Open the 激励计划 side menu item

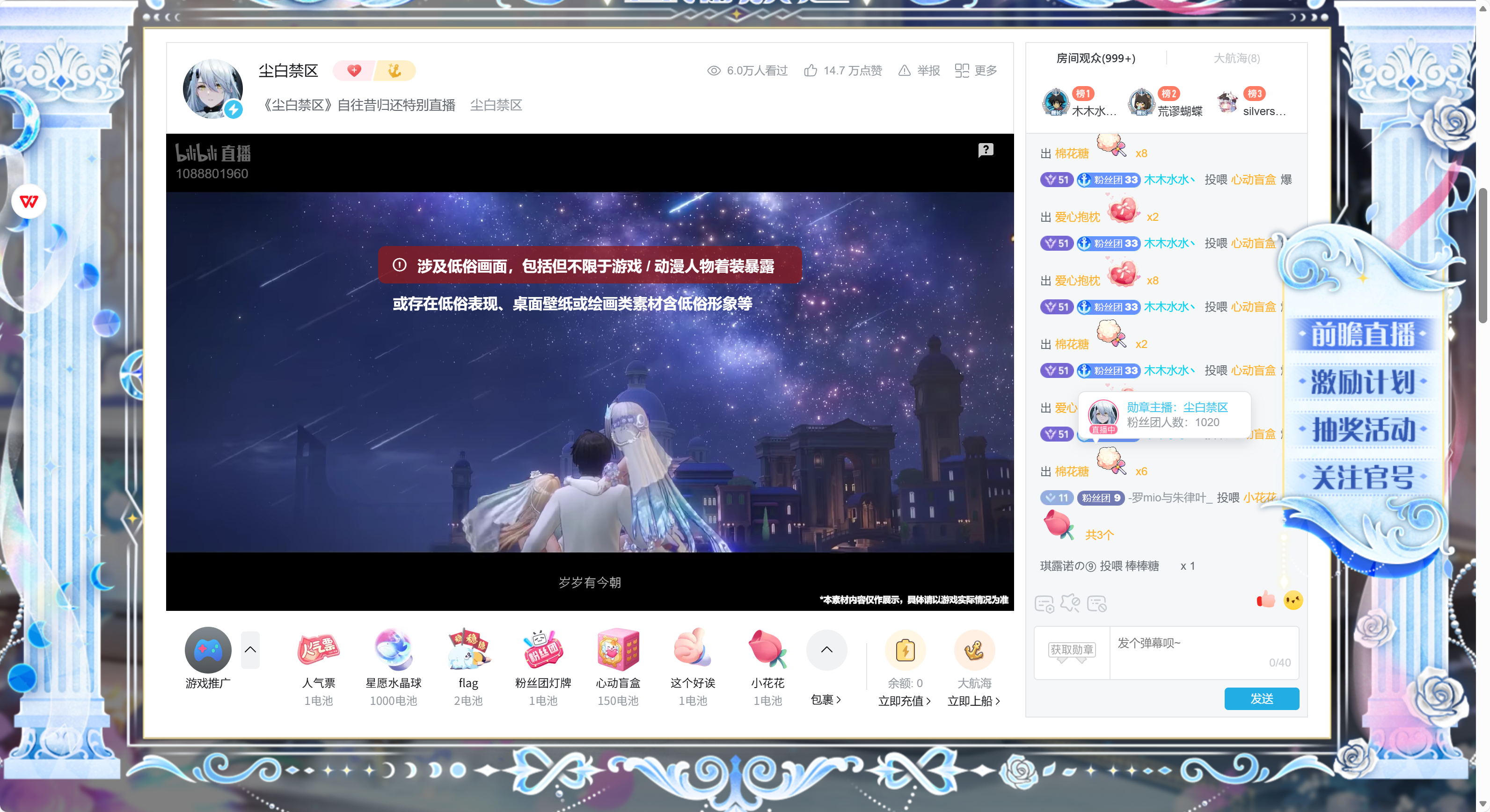click(1363, 382)
